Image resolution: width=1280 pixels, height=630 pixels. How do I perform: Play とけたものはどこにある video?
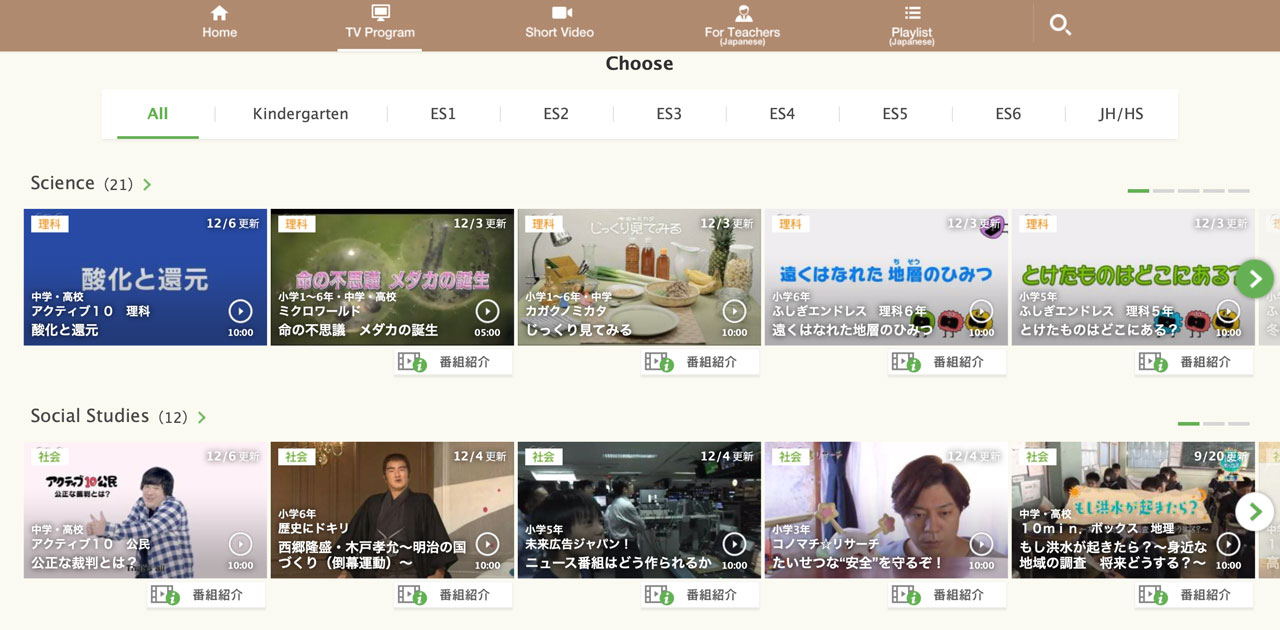click(1228, 310)
